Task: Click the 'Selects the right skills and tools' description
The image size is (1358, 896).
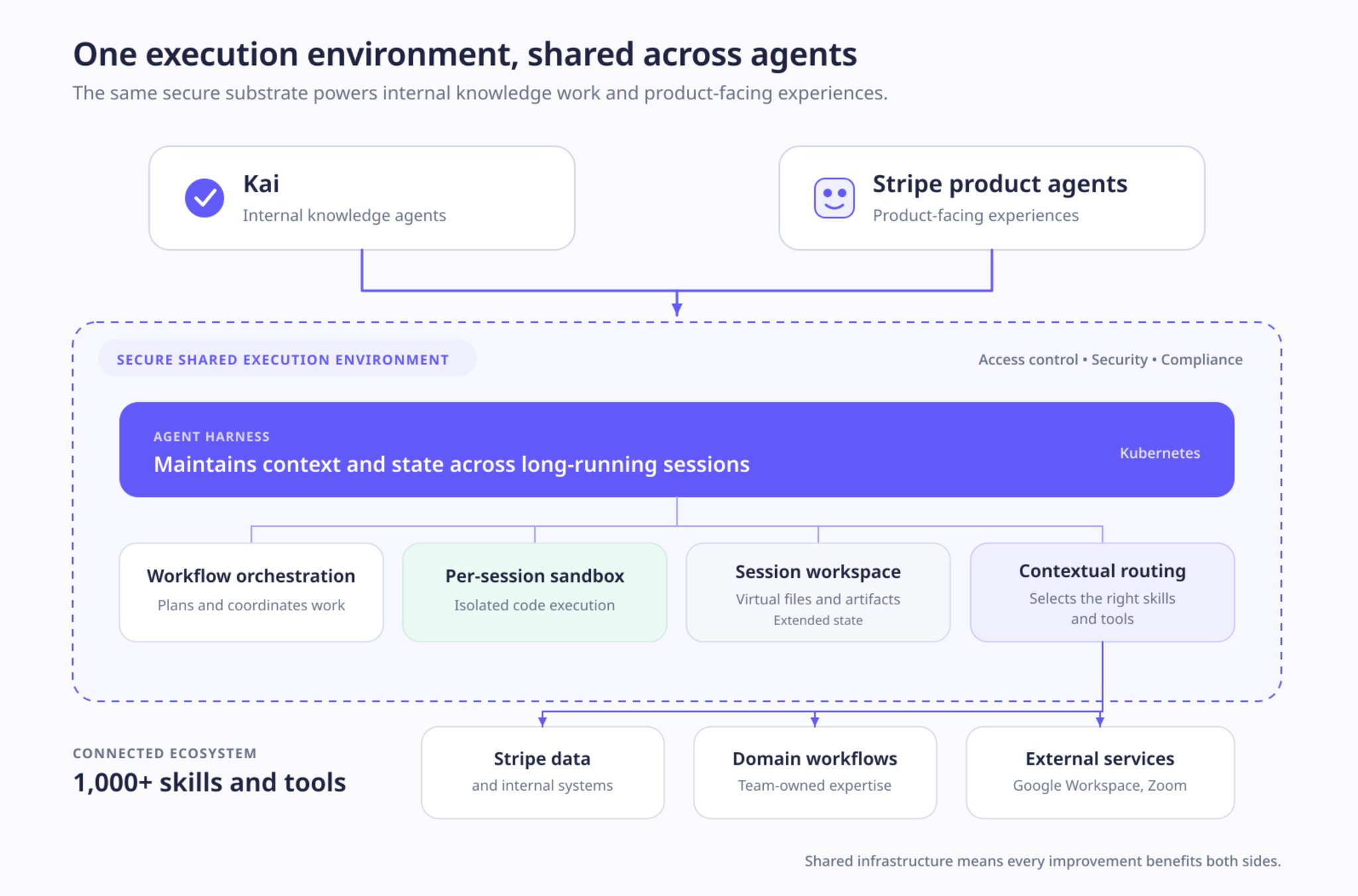Action: 1102,608
